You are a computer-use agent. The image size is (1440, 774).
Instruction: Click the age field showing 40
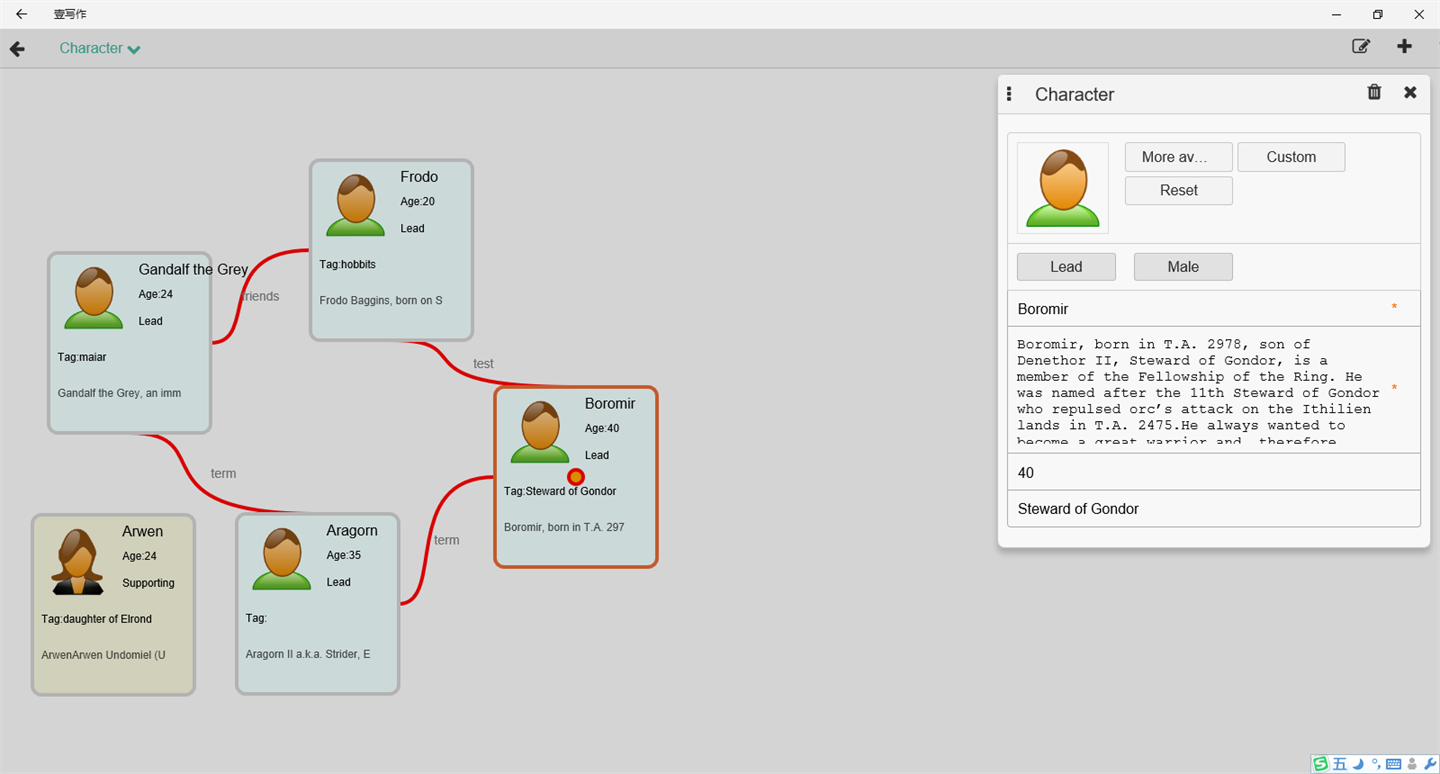(1214, 472)
